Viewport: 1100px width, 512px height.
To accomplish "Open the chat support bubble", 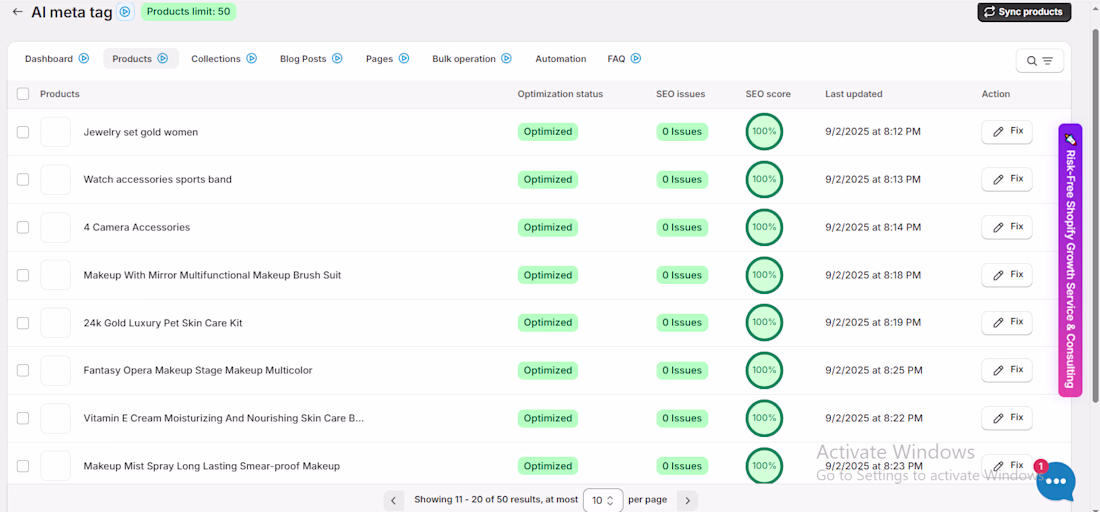I will pyautogui.click(x=1056, y=481).
